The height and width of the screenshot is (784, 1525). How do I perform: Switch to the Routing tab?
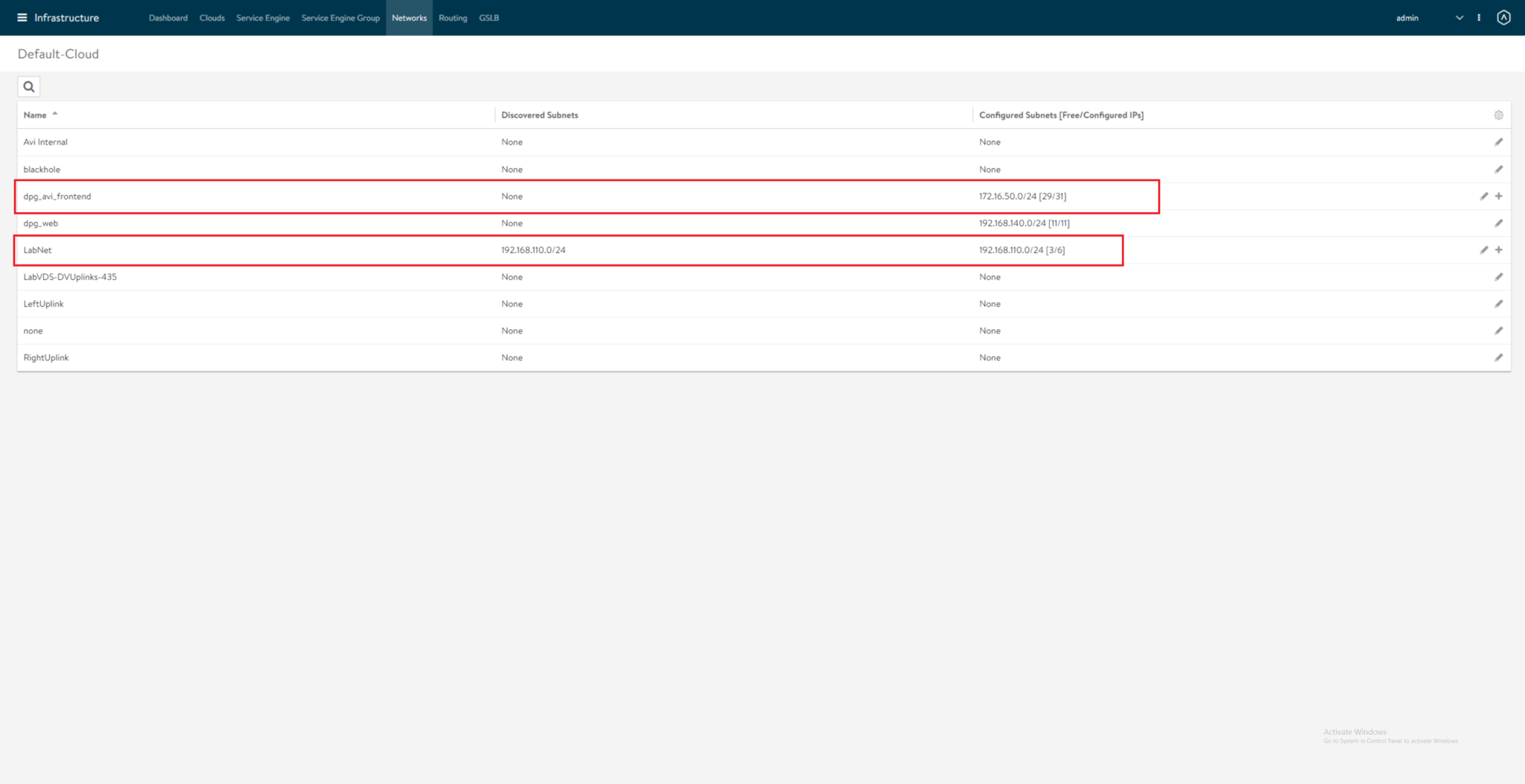tap(453, 18)
